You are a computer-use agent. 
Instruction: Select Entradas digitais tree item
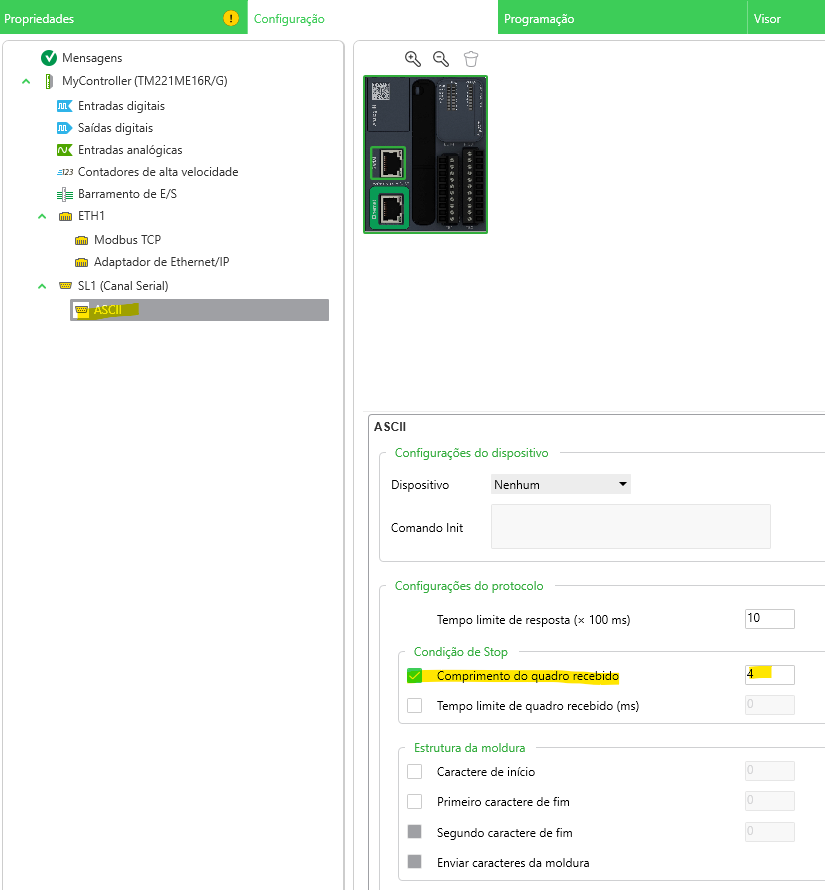point(121,106)
